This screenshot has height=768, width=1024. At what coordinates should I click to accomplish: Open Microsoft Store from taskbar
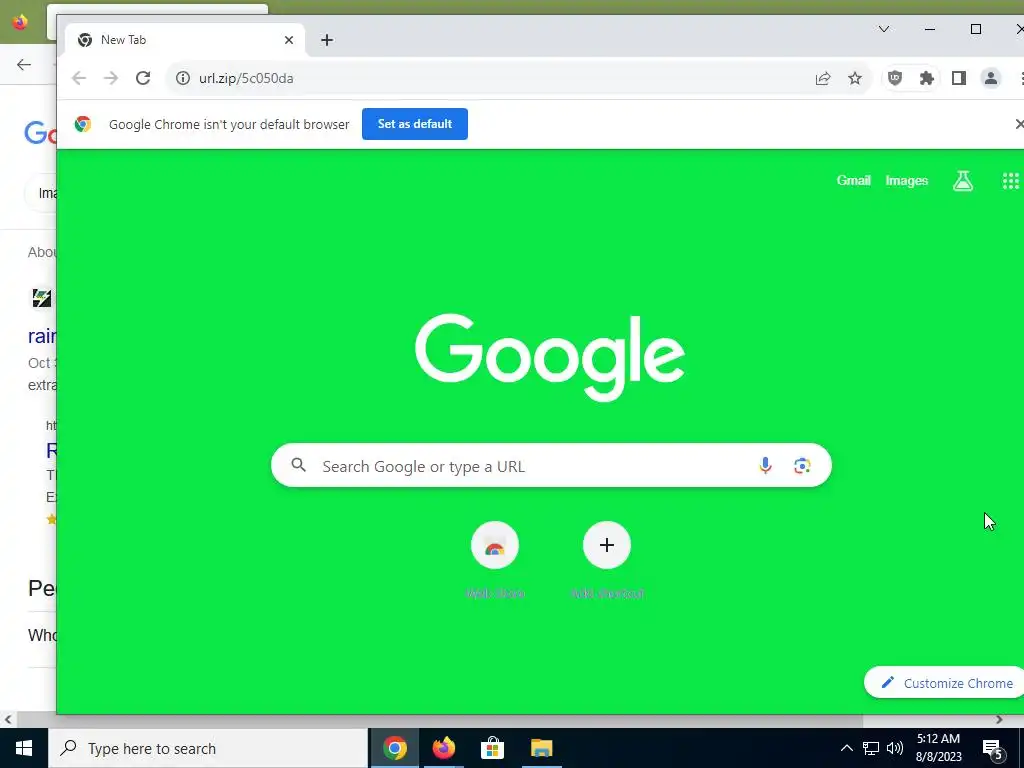tap(492, 748)
